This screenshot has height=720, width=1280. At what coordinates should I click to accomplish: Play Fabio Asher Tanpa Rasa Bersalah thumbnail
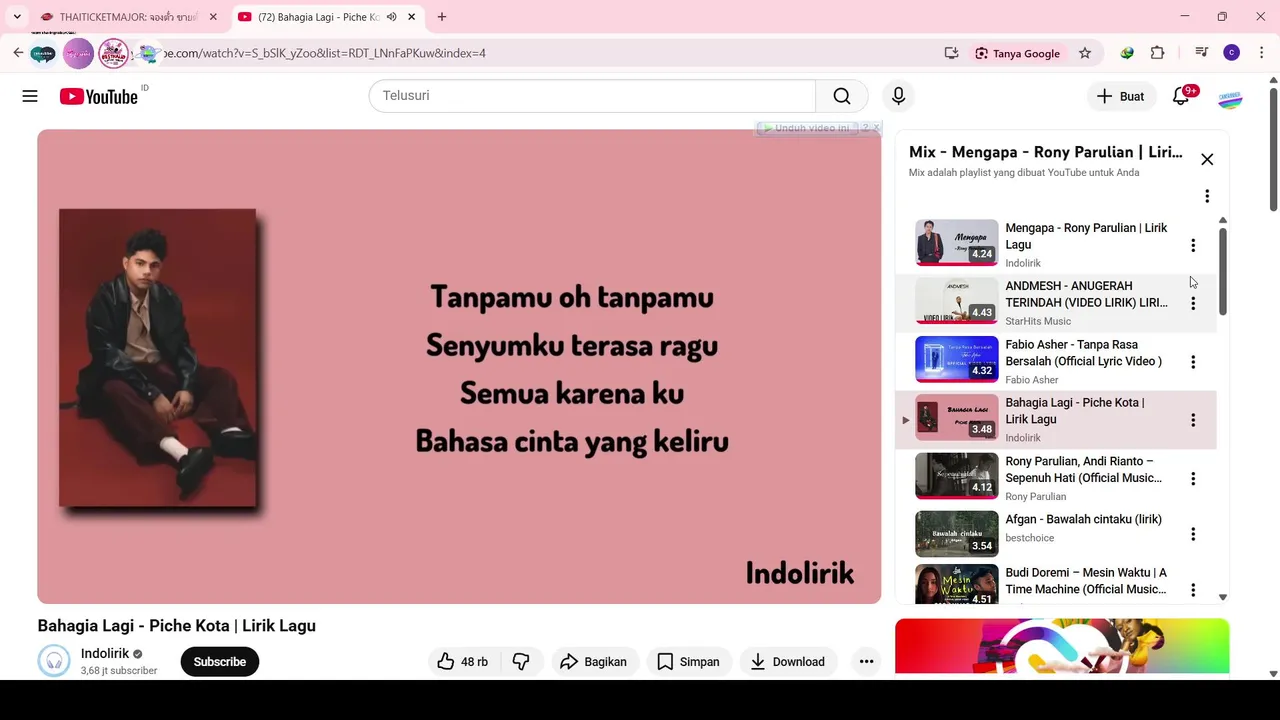tap(957, 359)
